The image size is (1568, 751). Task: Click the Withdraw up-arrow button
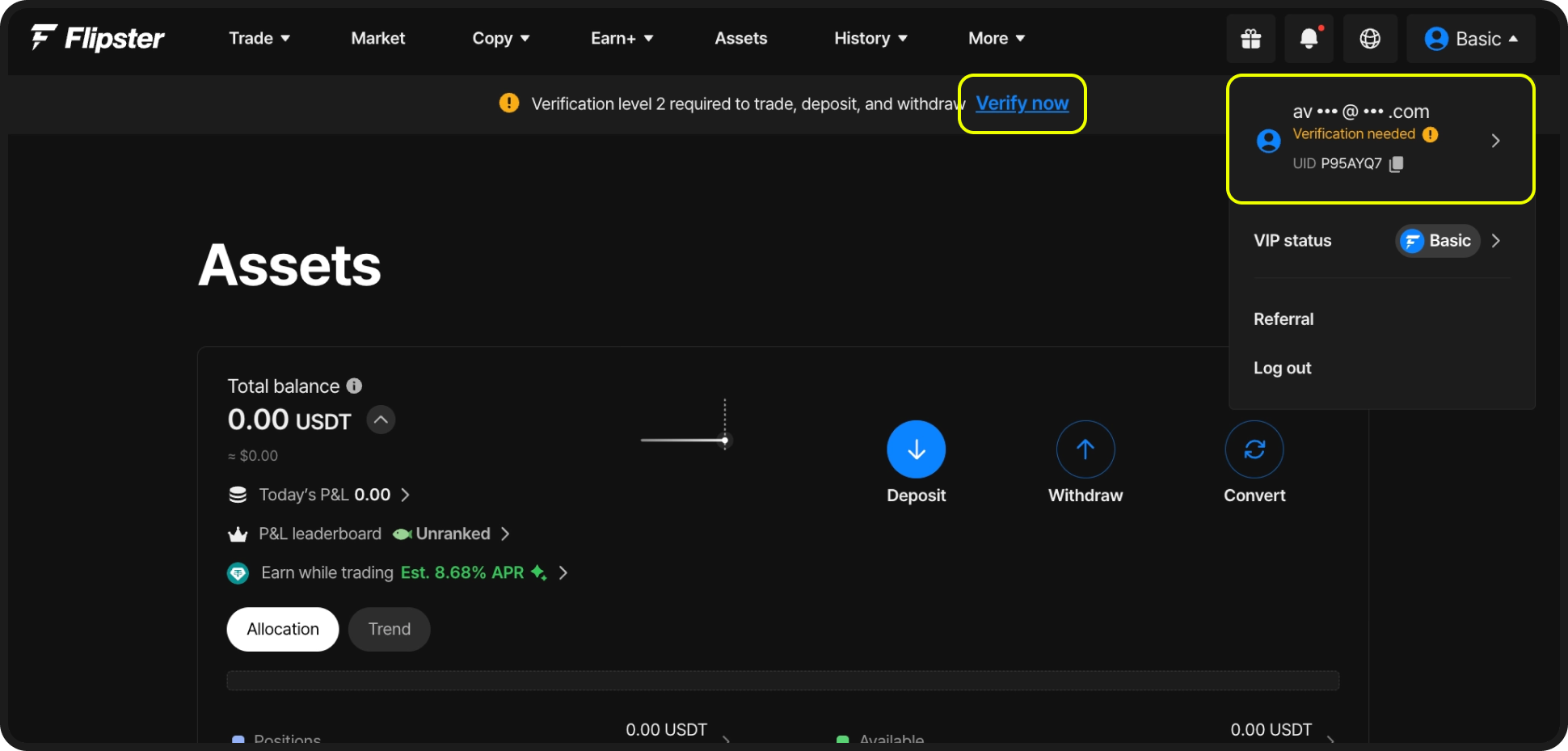pyautogui.click(x=1085, y=449)
